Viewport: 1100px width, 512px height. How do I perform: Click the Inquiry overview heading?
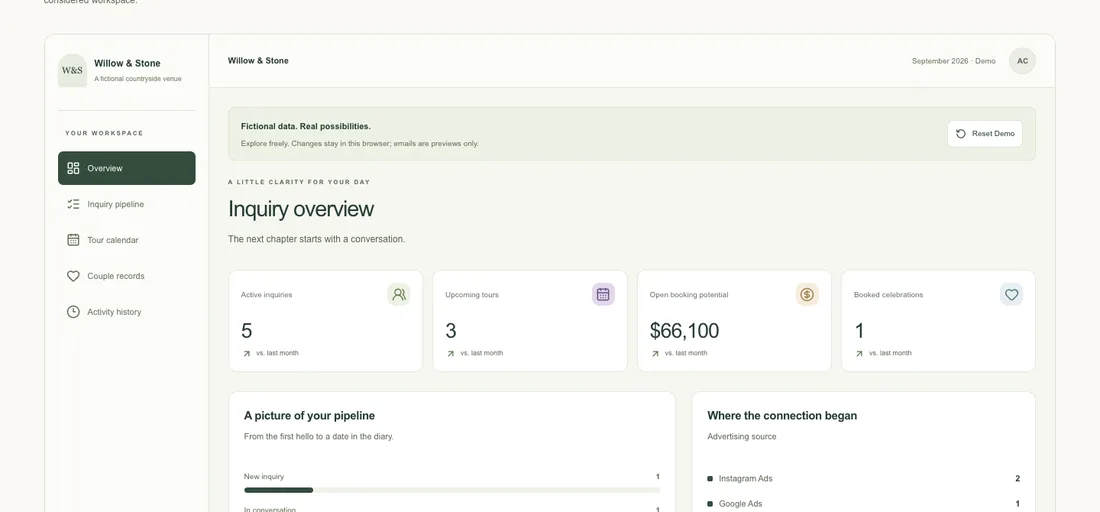(x=301, y=209)
